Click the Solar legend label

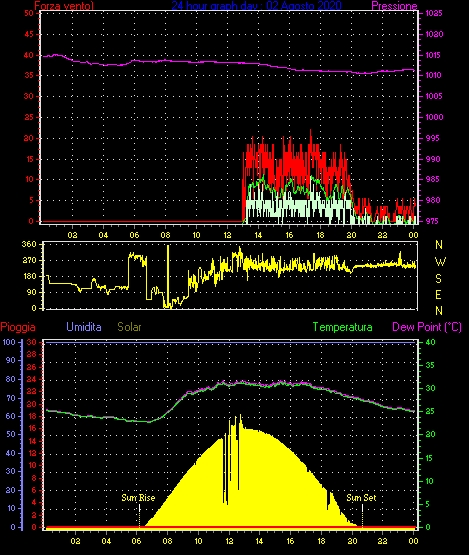coord(129,327)
